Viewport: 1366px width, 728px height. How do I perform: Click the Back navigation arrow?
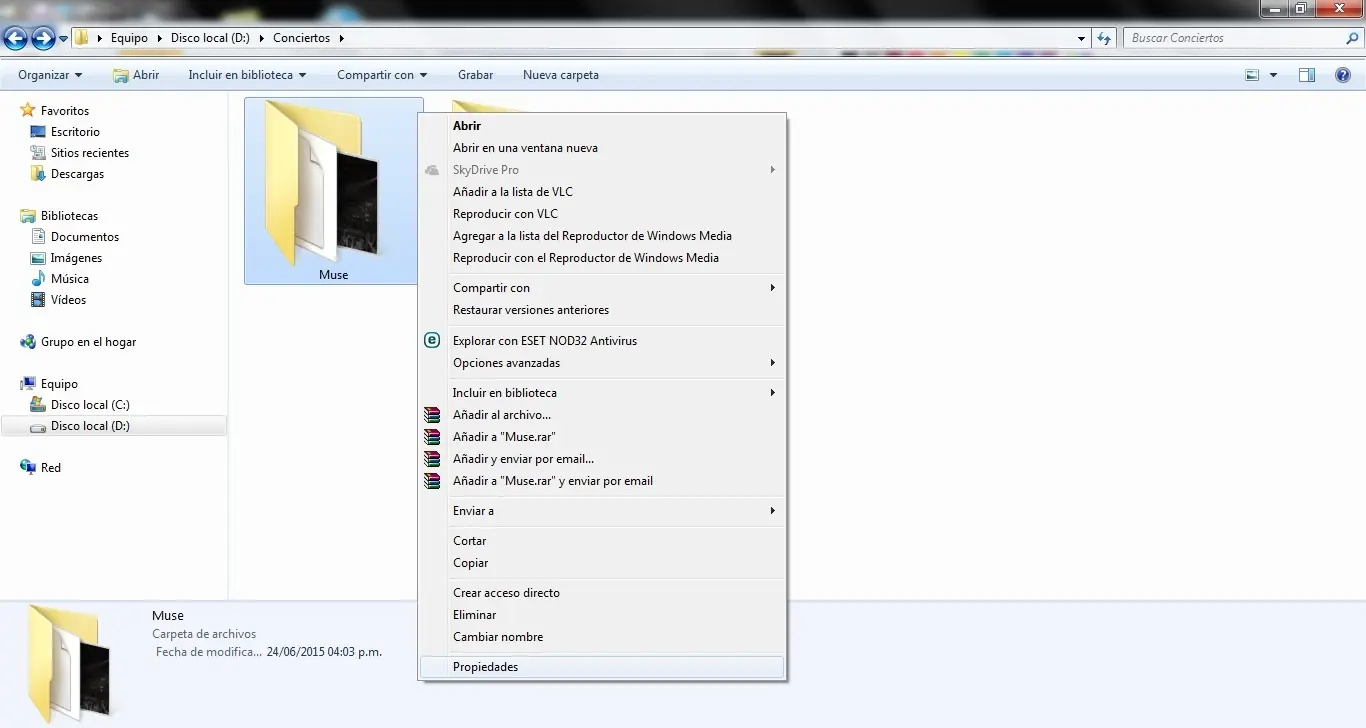click(15, 38)
